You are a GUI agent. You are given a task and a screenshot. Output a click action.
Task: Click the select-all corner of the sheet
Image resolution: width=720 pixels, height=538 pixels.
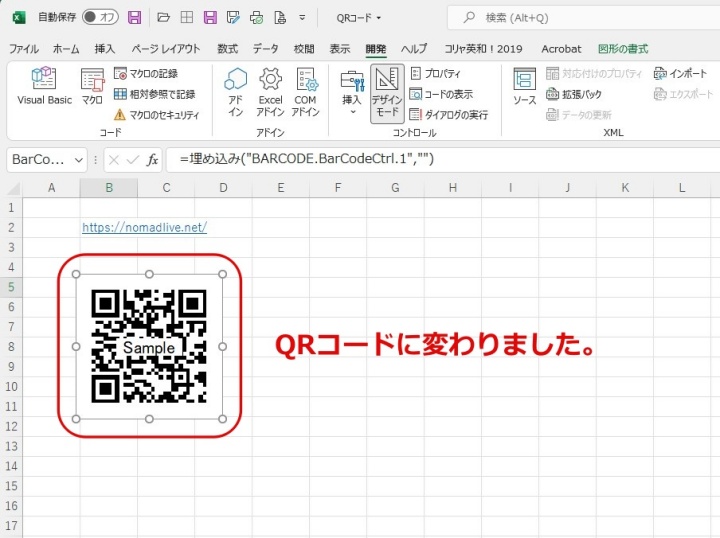click(x=11, y=188)
